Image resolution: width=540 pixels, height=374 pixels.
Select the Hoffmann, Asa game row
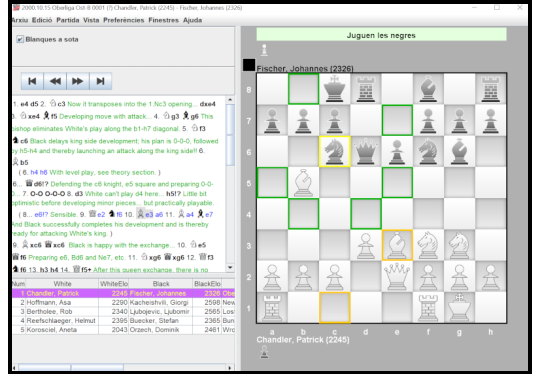[123, 302]
